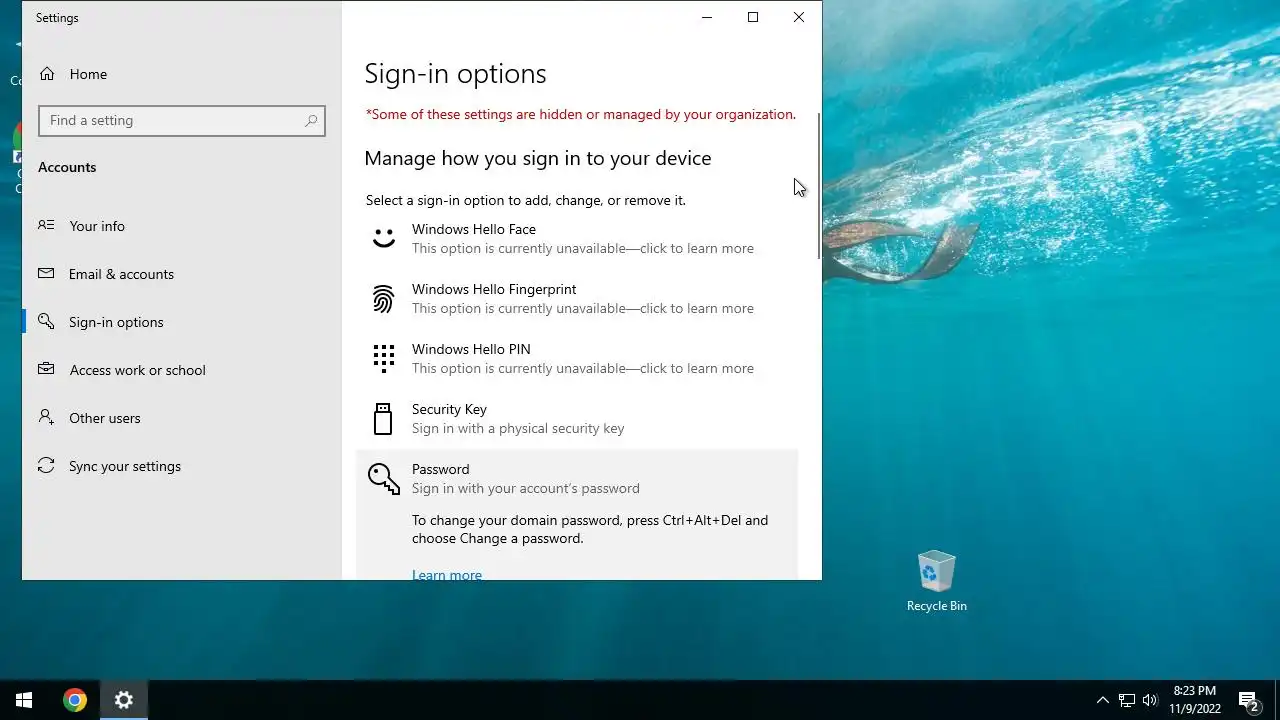This screenshot has height=720, width=1280.
Task: Click the volume speaker icon in the tray
Action: (1150, 700)
